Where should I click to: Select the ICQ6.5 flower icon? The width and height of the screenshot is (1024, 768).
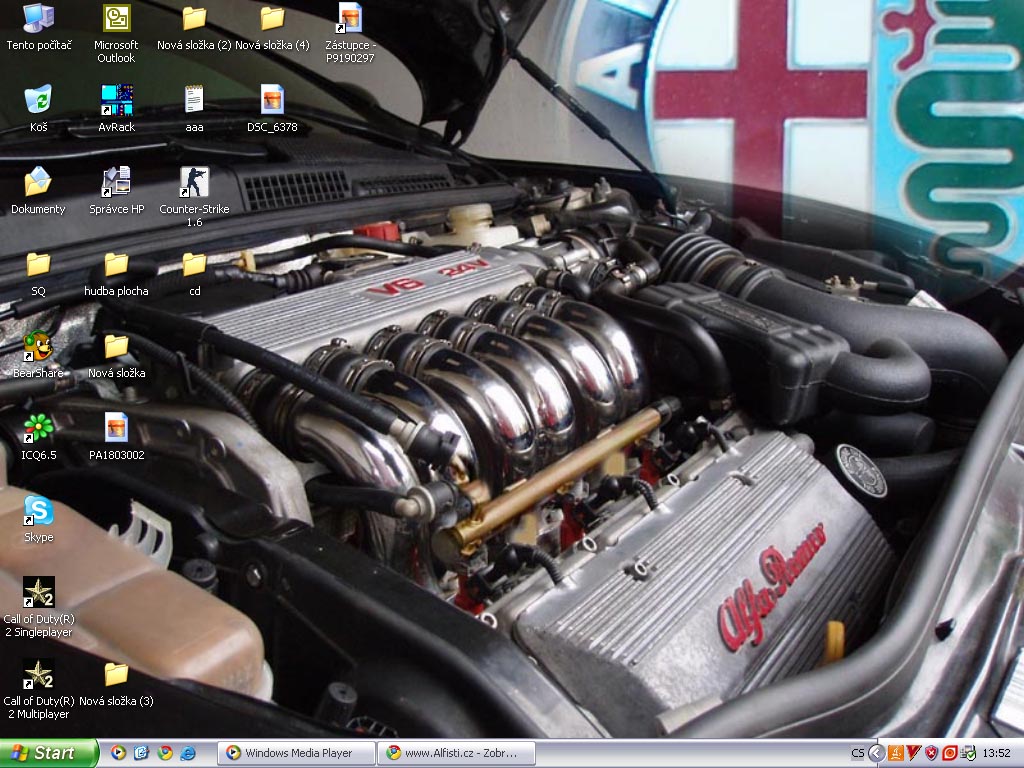(x=38, y=428)
